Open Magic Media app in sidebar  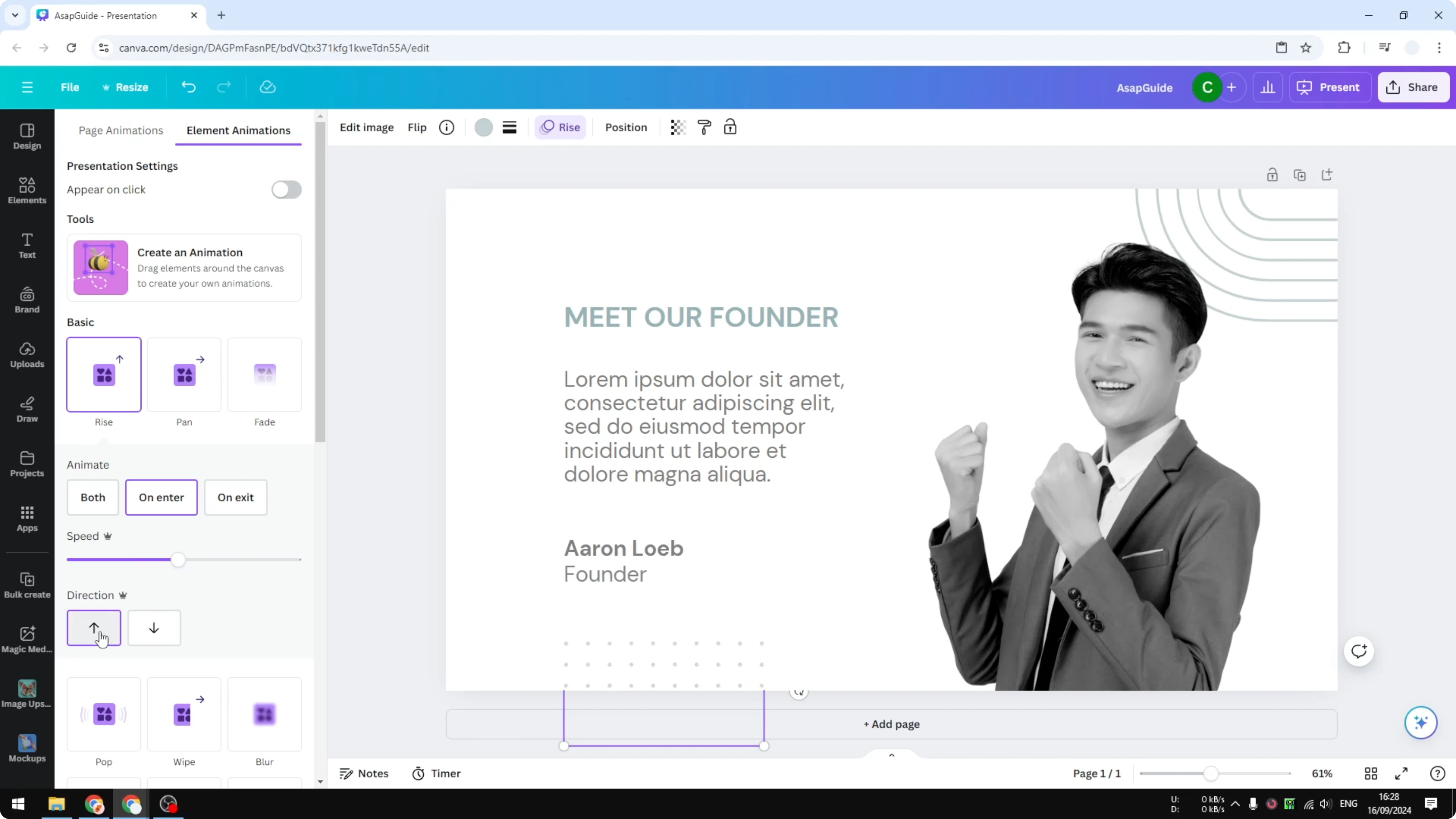pos(27,640)
